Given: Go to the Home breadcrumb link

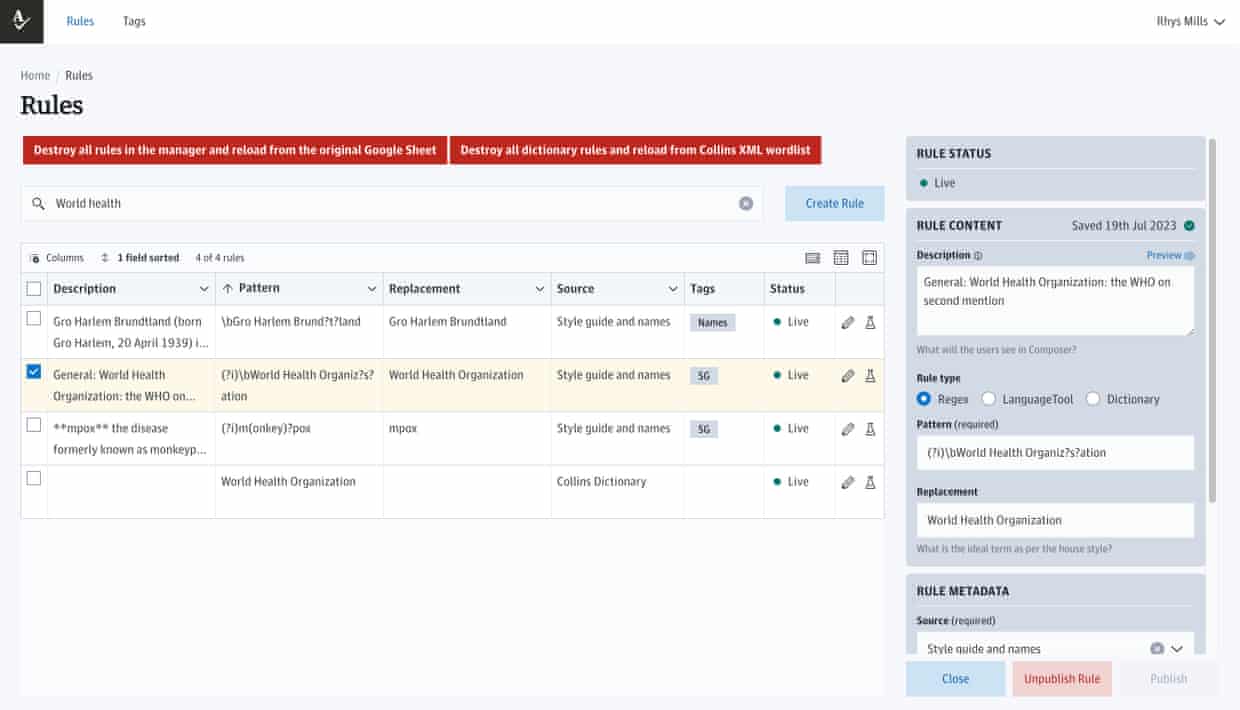Looking at the screenshot, I should [x=35, y=75].
